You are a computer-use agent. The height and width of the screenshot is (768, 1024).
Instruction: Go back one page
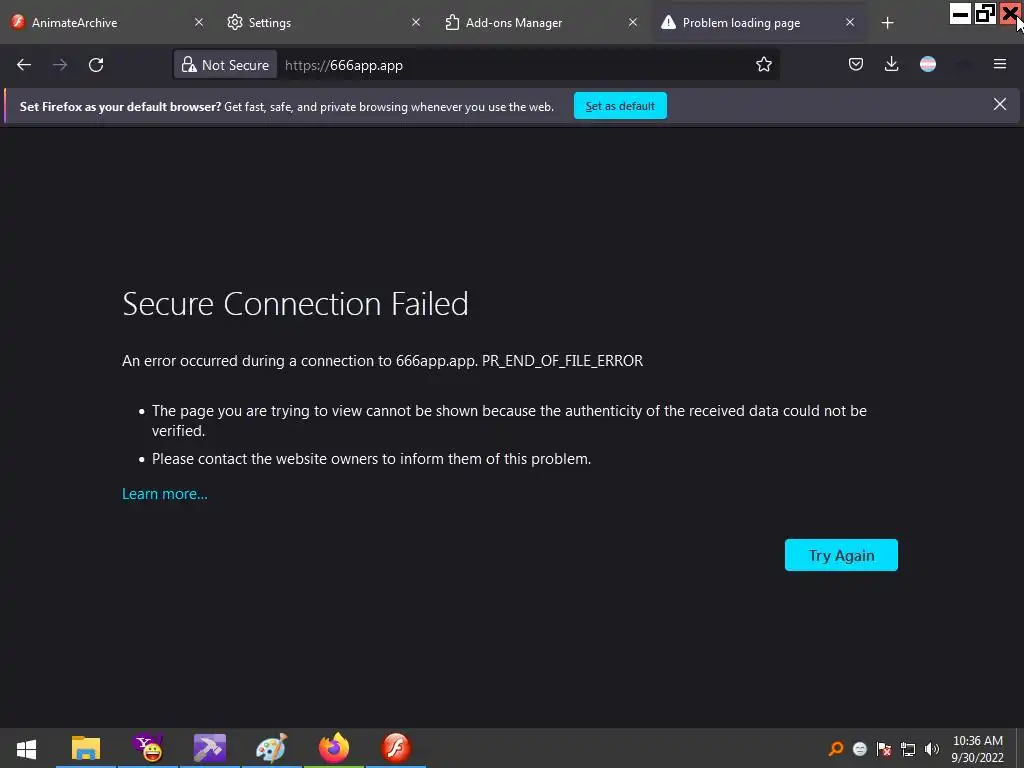[x=24, y=65]
